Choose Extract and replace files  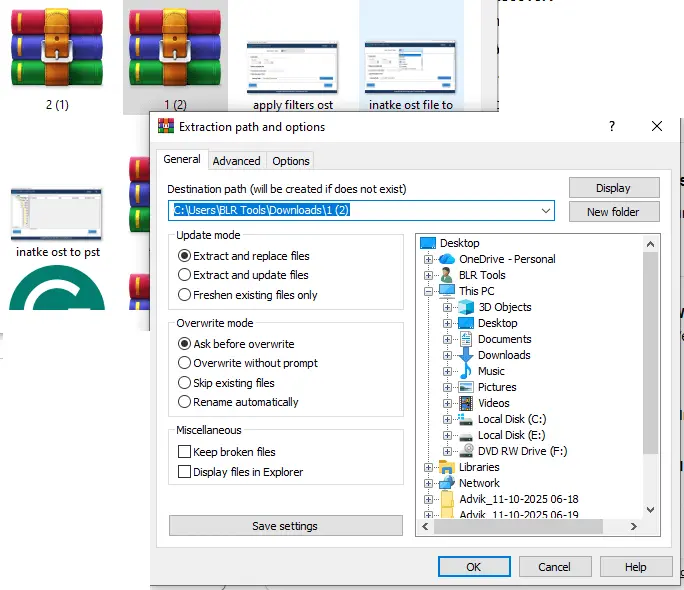pyautogui.click(x=244, y=256)
